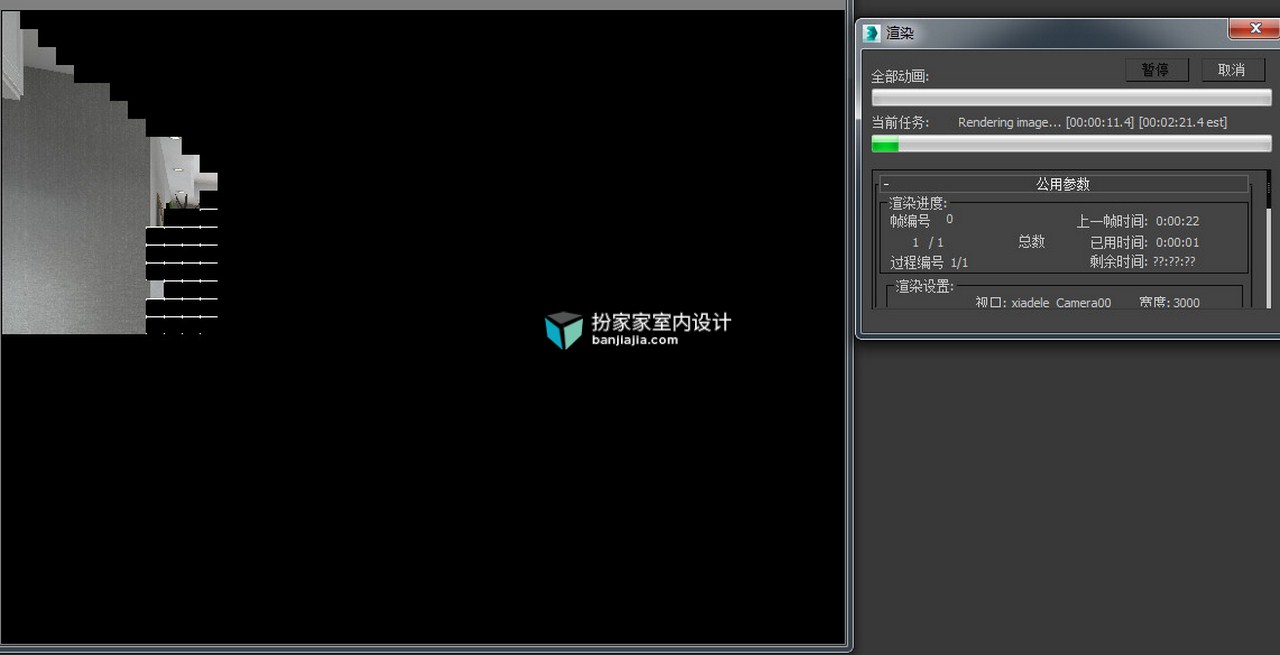
Task: Click the 上一帧时间 value 0:00:22
Action: tap(1178, 221)
